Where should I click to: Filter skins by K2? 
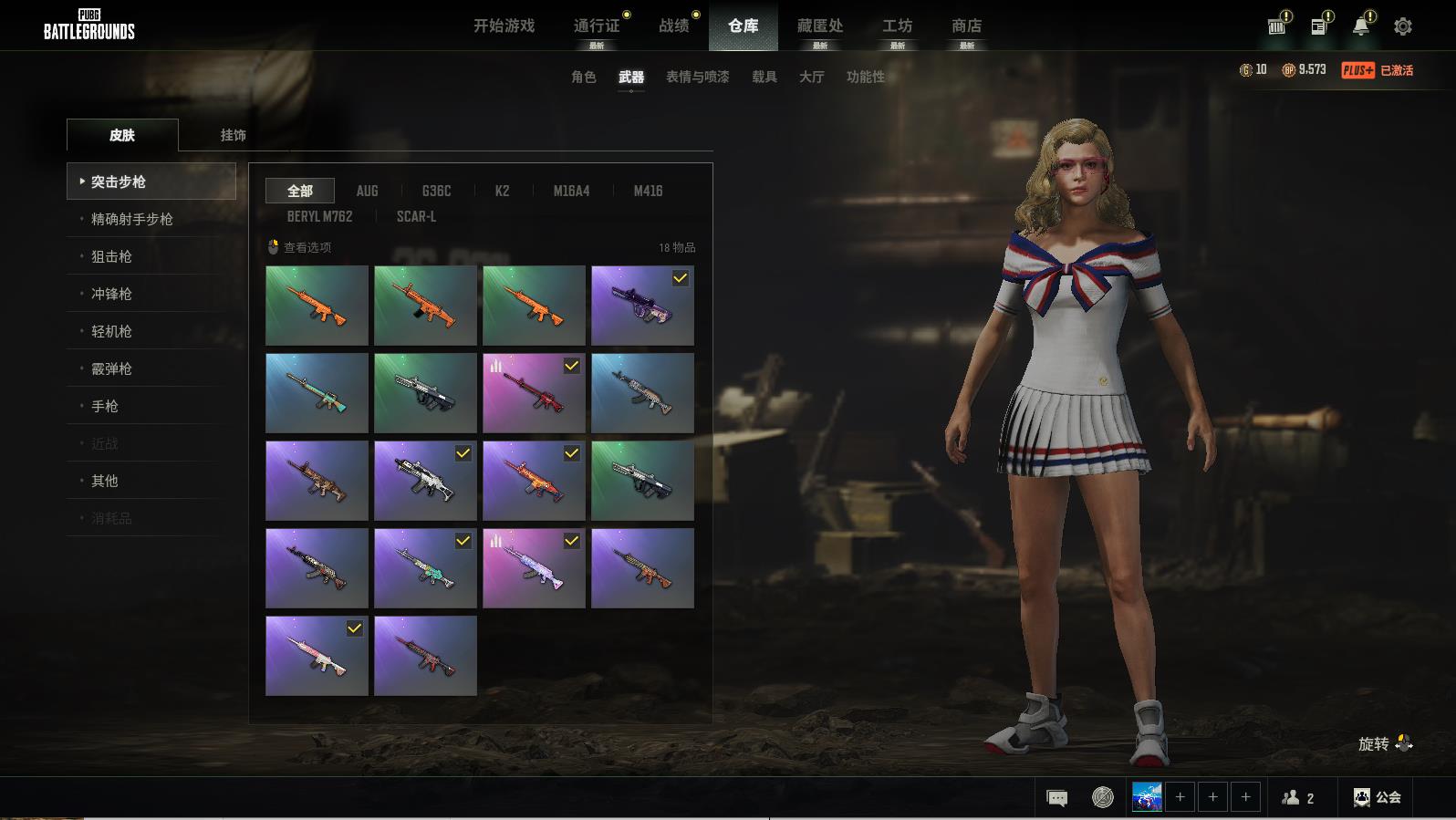point(503,191)
